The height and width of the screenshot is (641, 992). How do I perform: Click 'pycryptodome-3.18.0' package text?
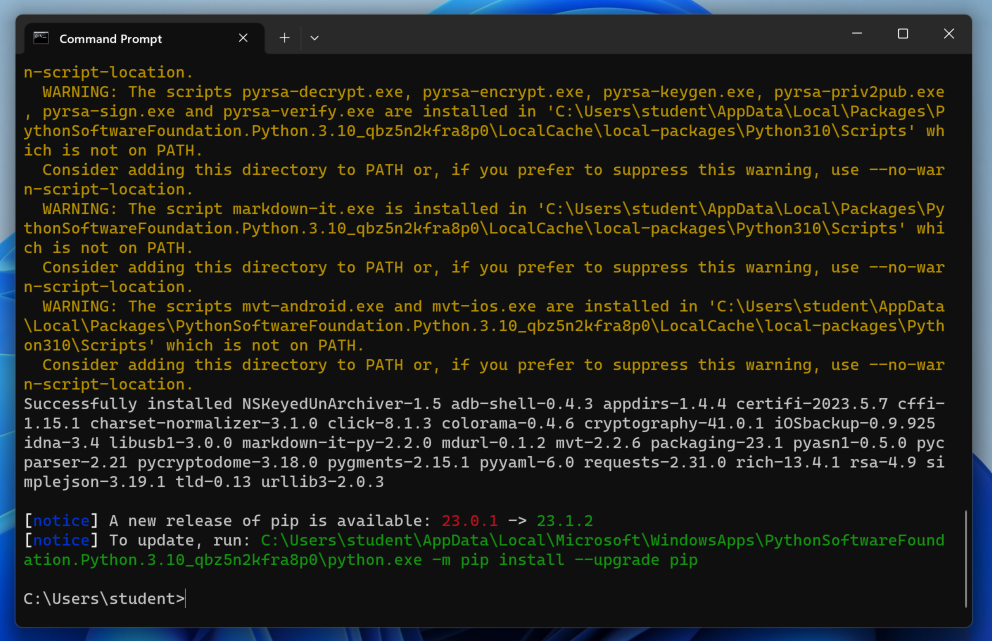[227, 463]
